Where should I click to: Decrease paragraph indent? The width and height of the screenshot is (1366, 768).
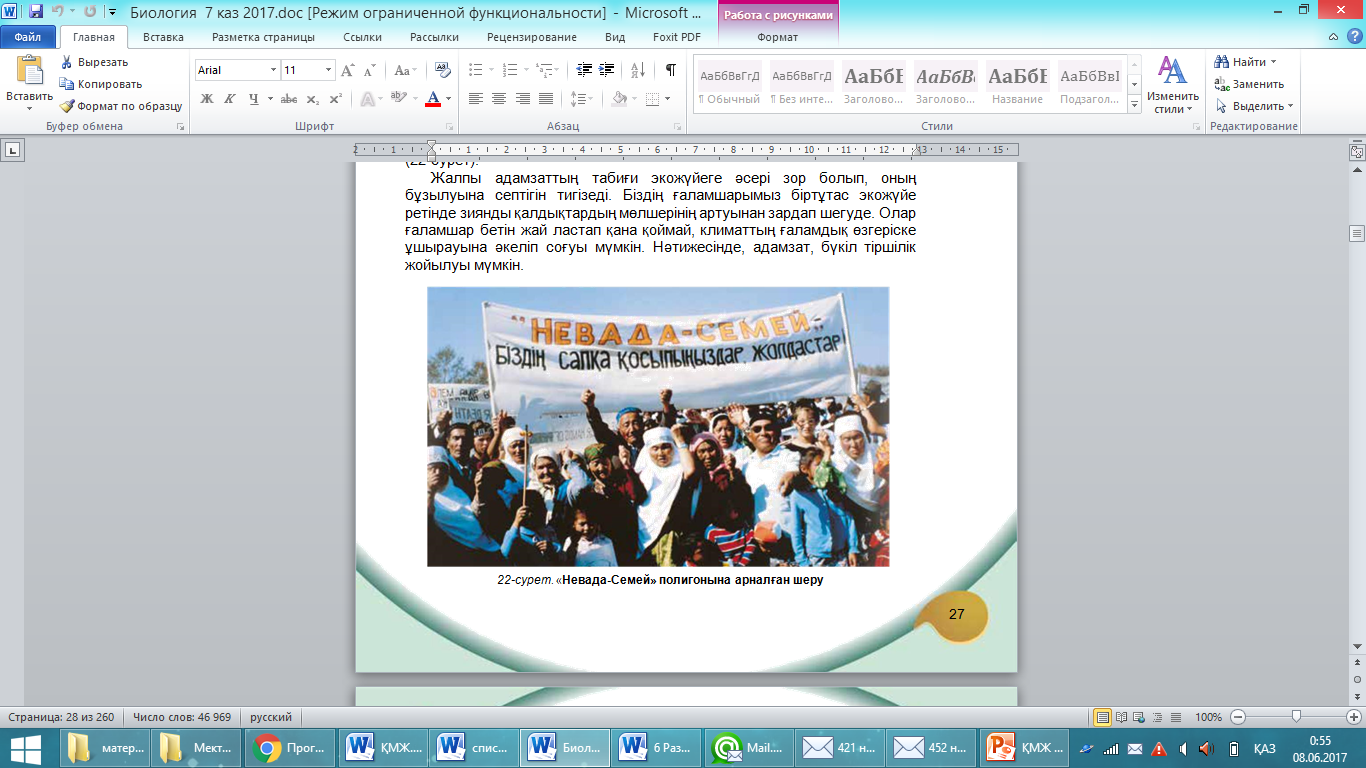pos(585,70)
